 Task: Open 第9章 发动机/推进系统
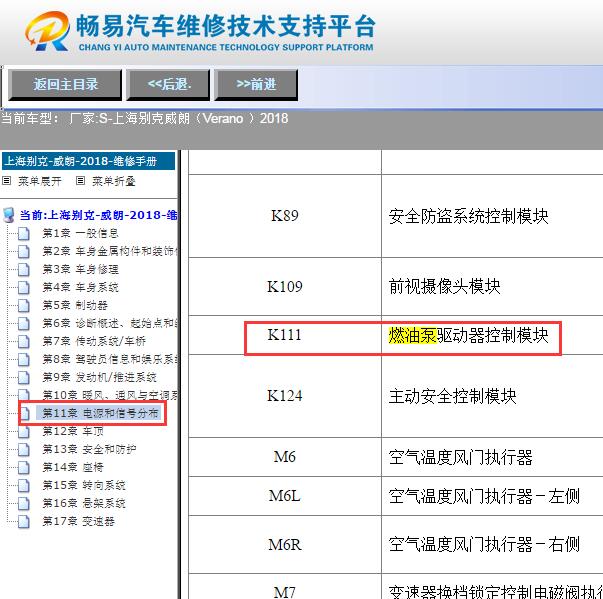tap(100, 378)
